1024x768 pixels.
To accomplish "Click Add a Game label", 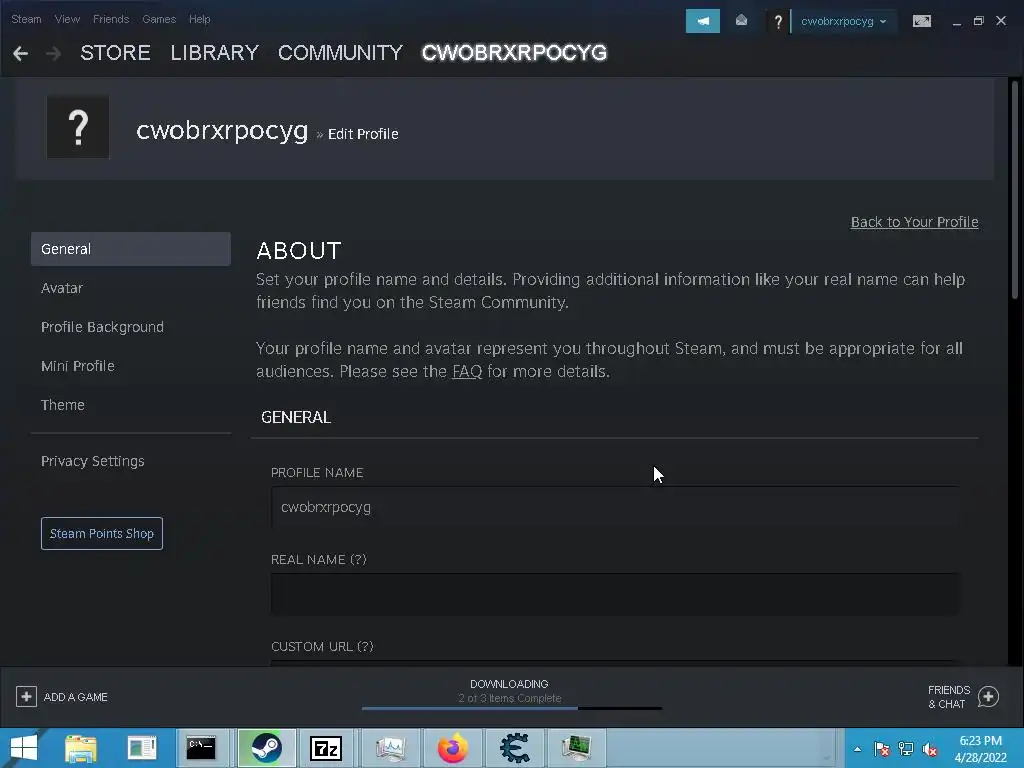I will tap(76, 697).
